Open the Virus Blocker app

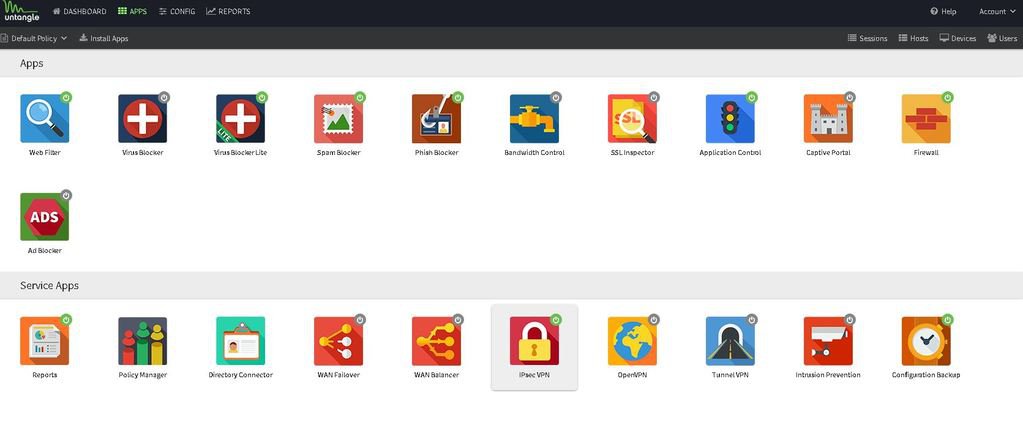click(142, 119)
